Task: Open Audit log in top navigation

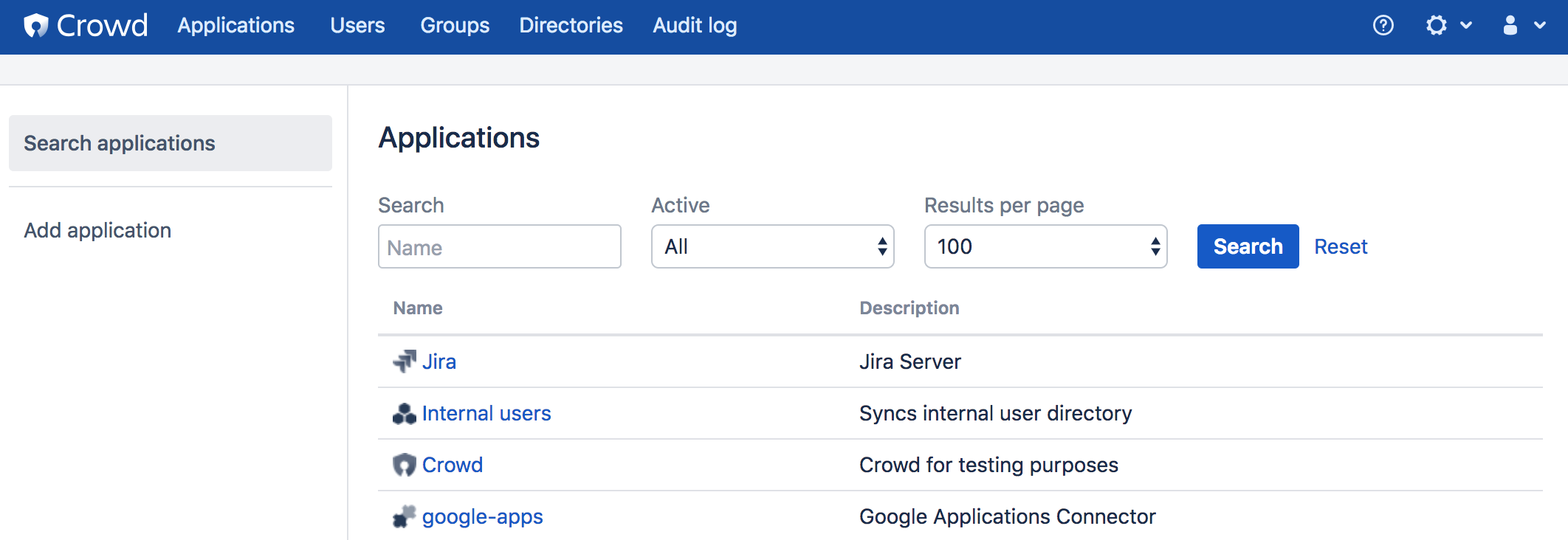Action: 695,26
